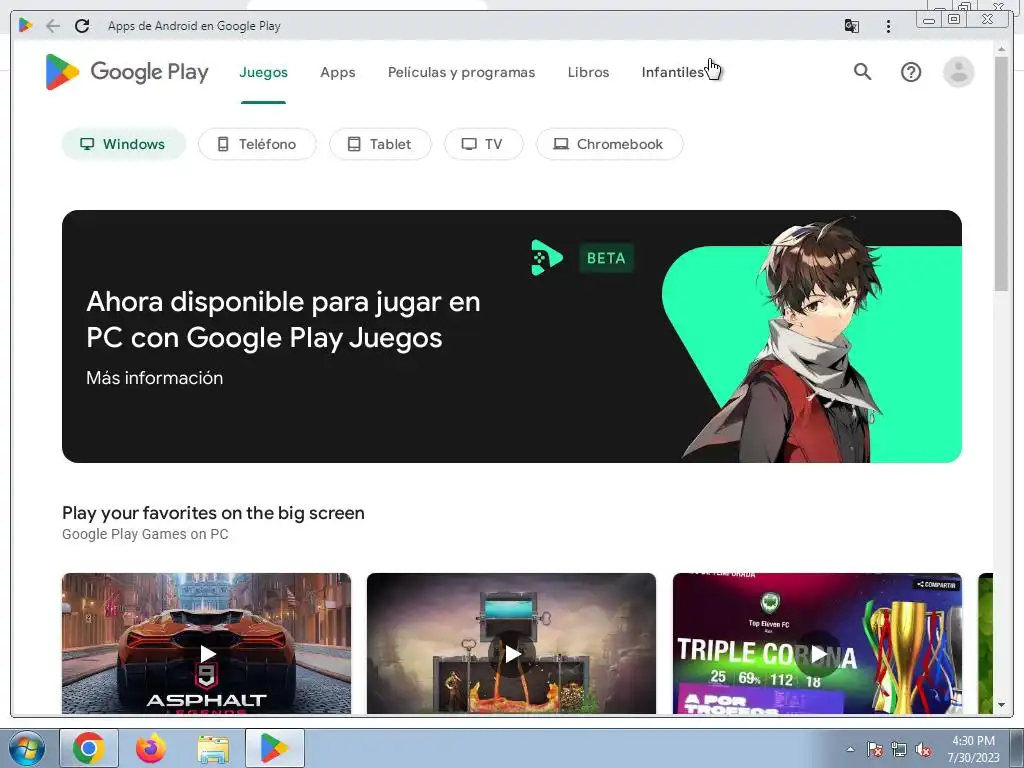Open the three-dot browser menu
This screenshot has height=768, width=1024.
pos(888,26)
